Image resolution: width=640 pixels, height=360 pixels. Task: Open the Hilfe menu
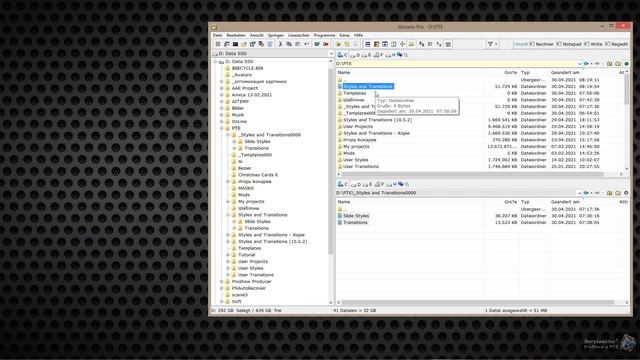(358, 36)
